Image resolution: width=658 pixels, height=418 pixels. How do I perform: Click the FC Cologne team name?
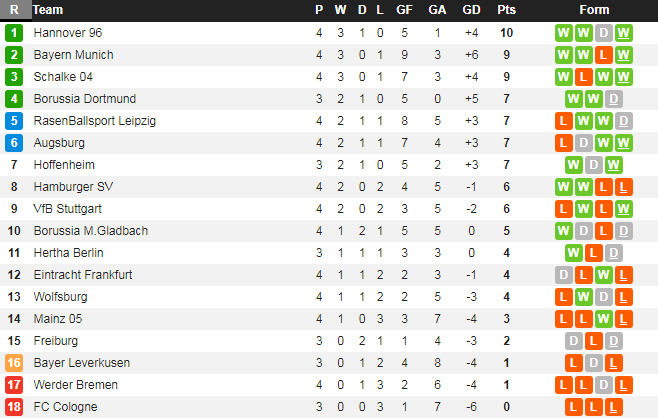[x=64, y=407]
